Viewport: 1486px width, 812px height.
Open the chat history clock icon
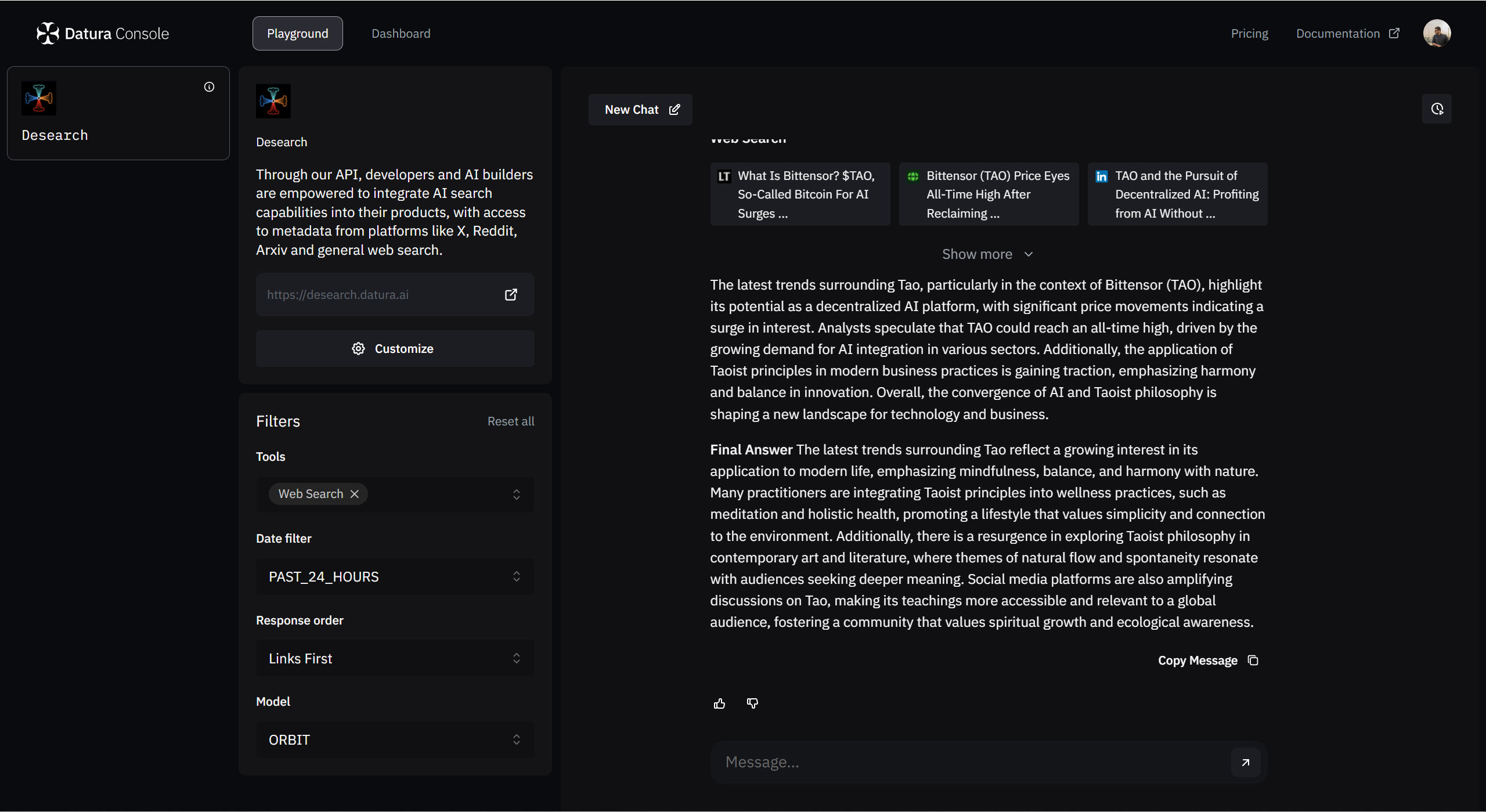tap(1437, 109)
